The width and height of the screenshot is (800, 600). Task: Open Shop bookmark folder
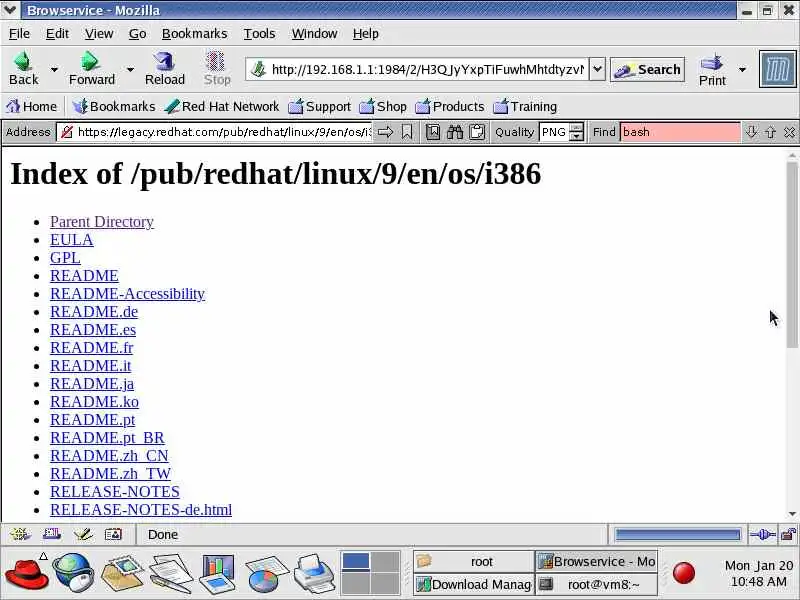[x=383, y=106]
